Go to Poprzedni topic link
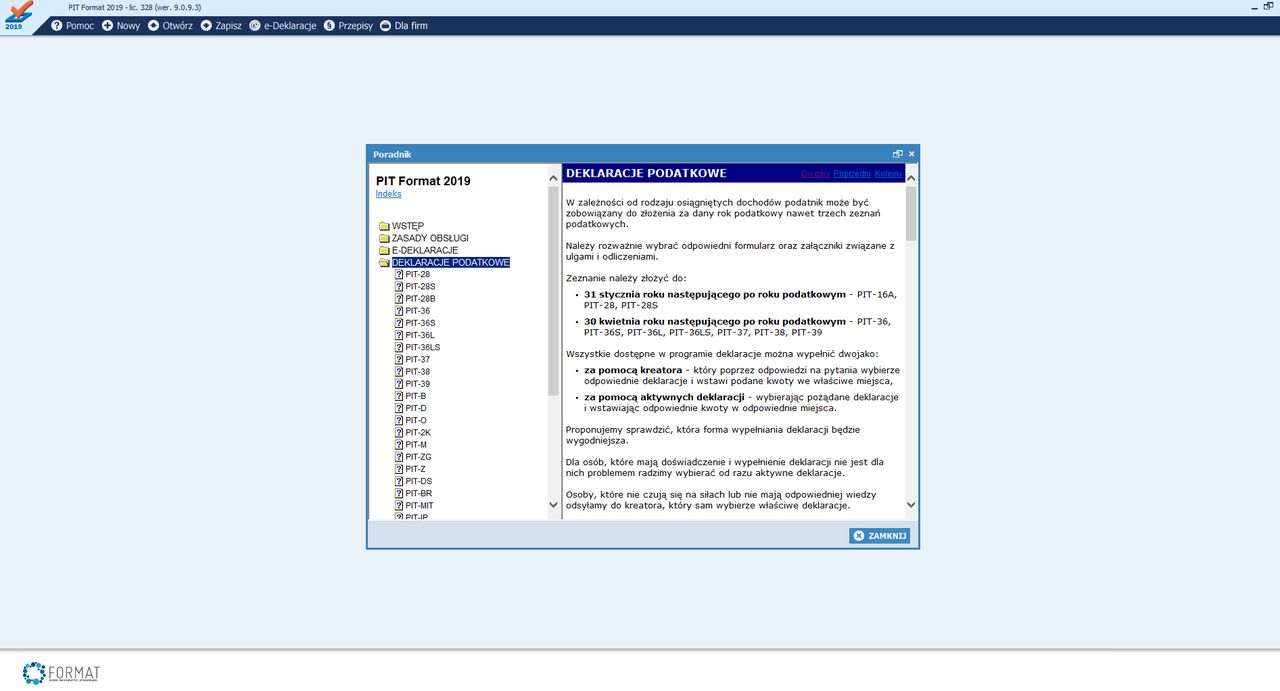 [852, 174]
